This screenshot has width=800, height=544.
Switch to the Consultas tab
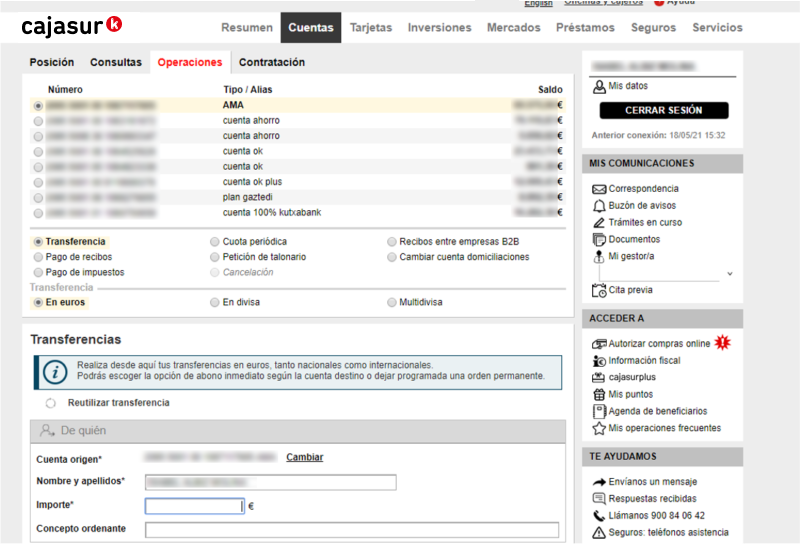click(116, 62)
